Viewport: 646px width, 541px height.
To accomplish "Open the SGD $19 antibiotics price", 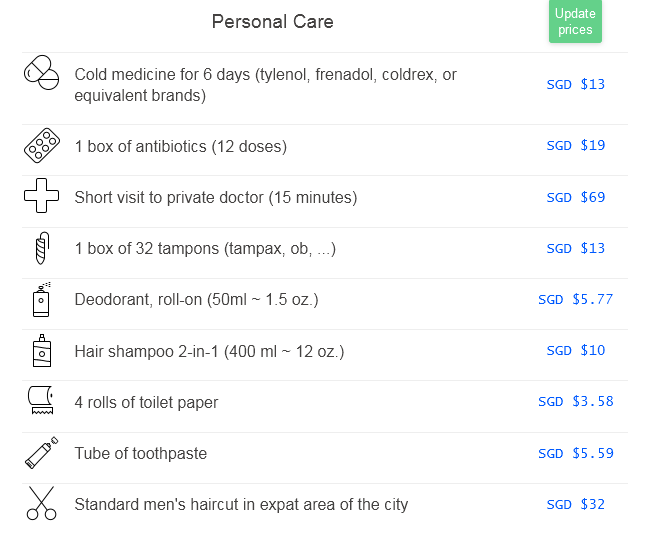I will [575, 146].
